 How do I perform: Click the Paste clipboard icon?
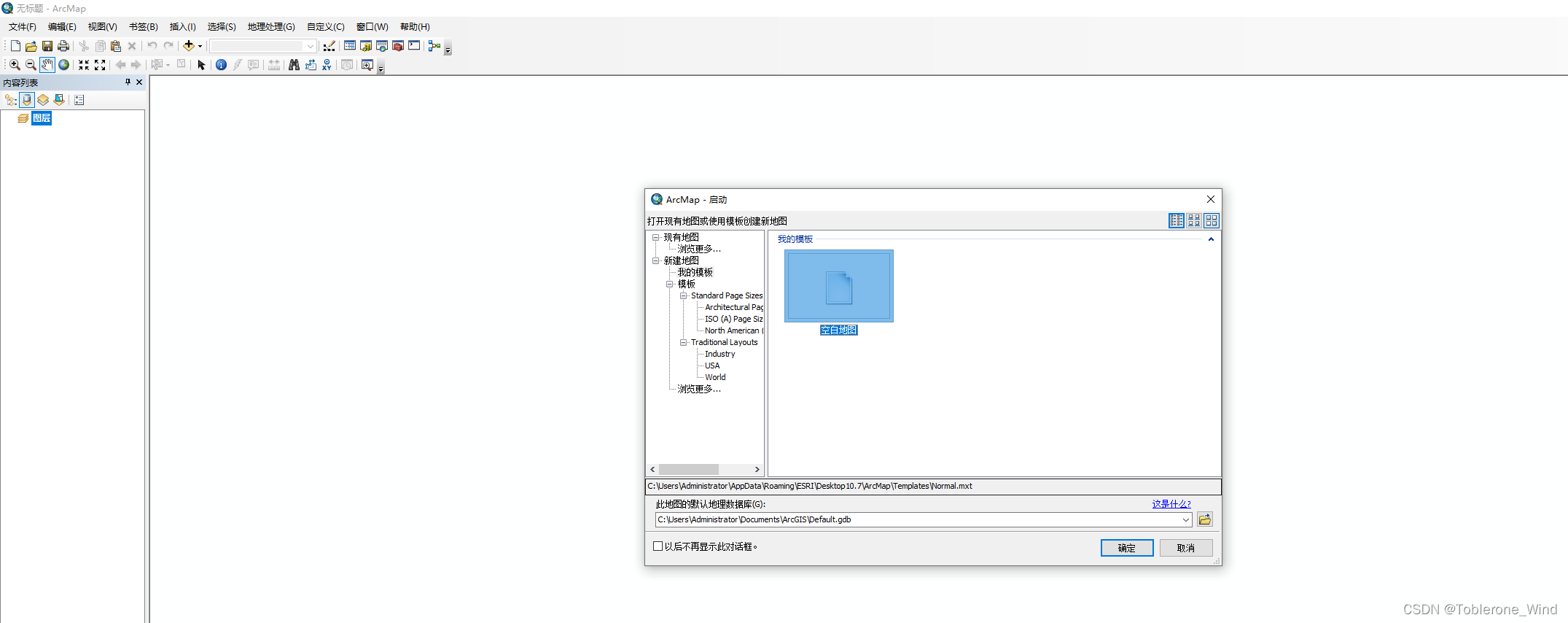[x=116, y=46]
